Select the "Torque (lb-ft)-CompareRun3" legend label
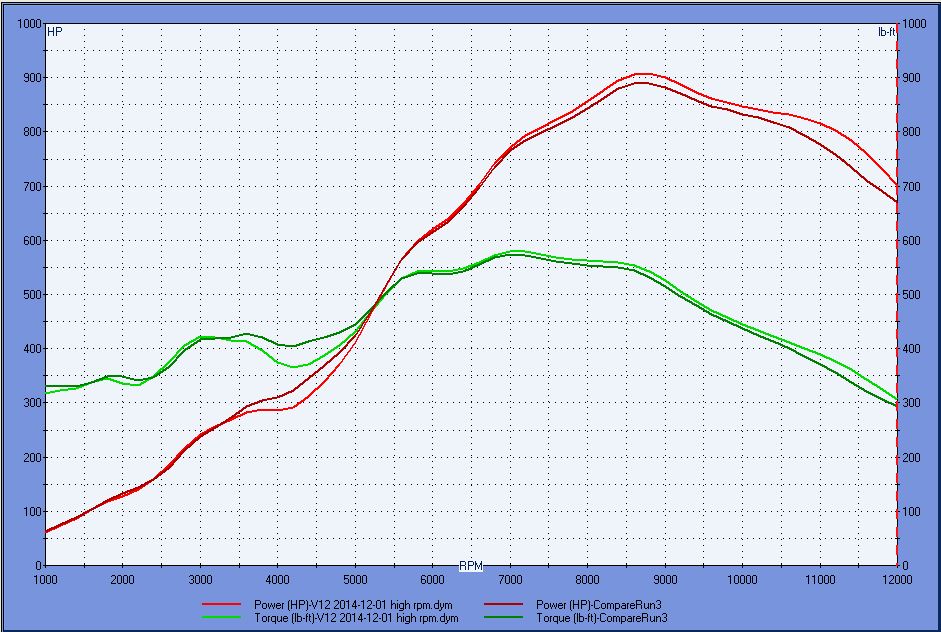 [x=603, y=618]
